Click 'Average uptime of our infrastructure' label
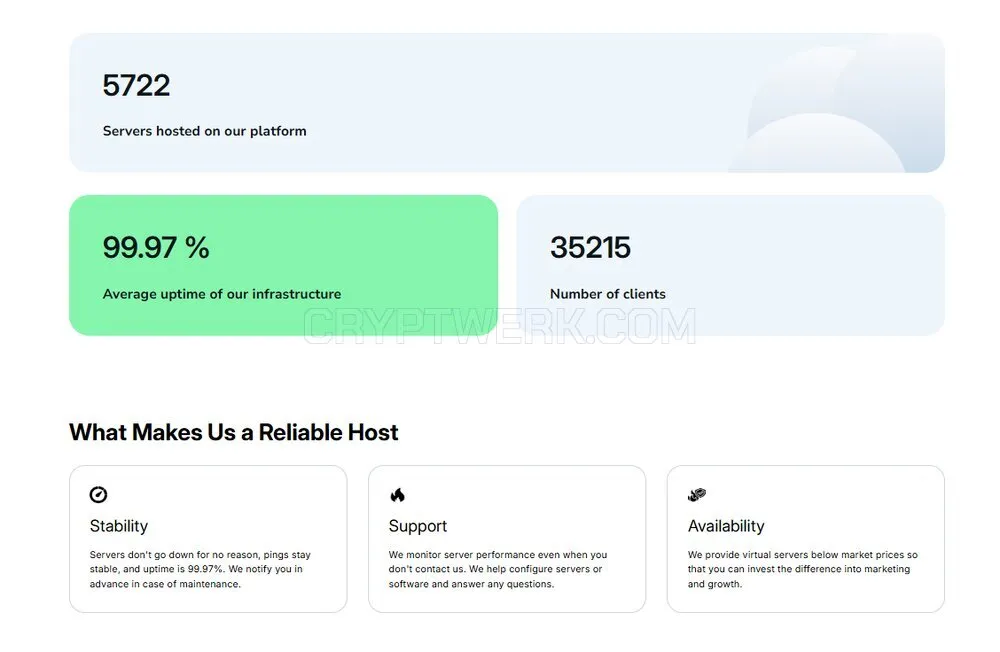 click(221, 293)
